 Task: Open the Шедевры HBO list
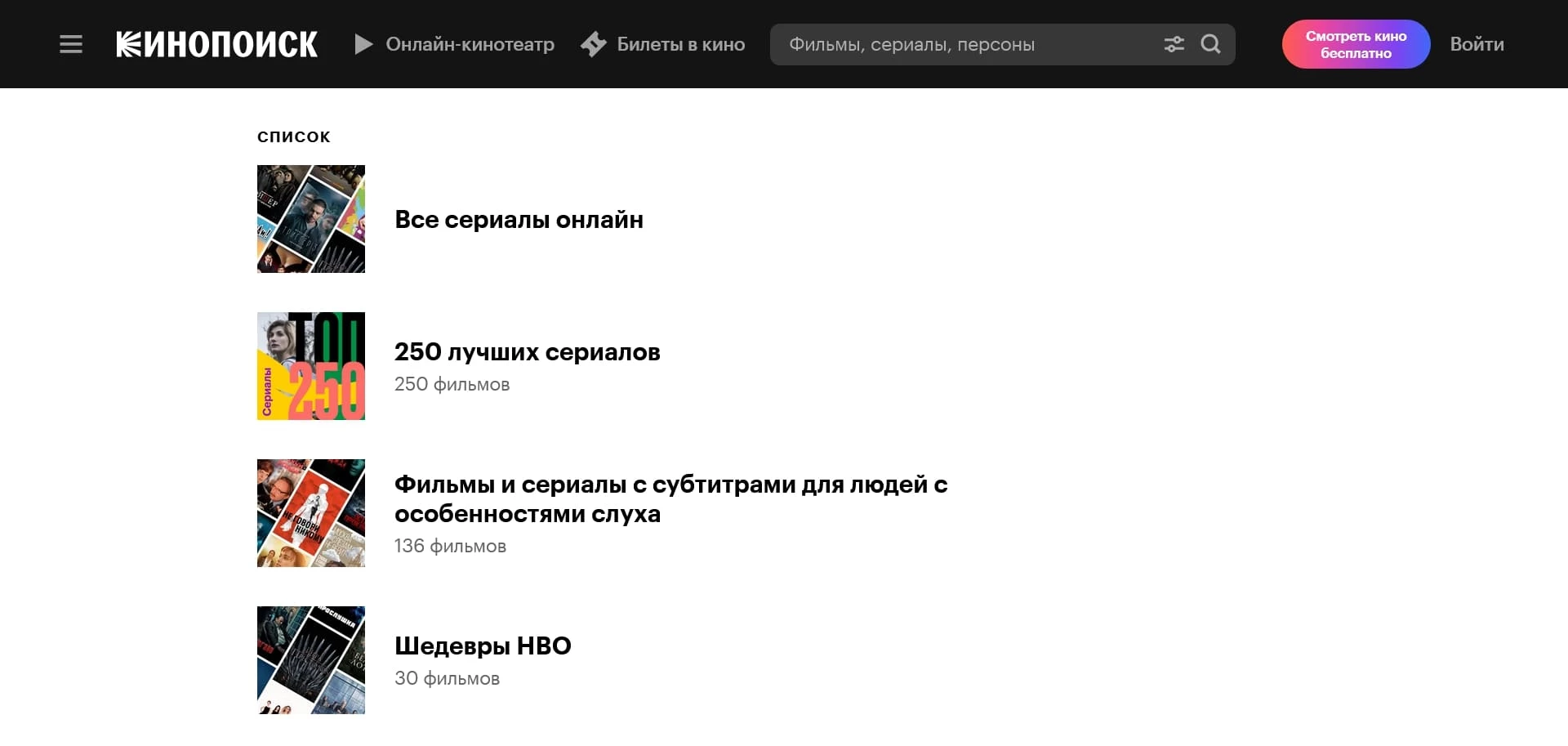483,645
